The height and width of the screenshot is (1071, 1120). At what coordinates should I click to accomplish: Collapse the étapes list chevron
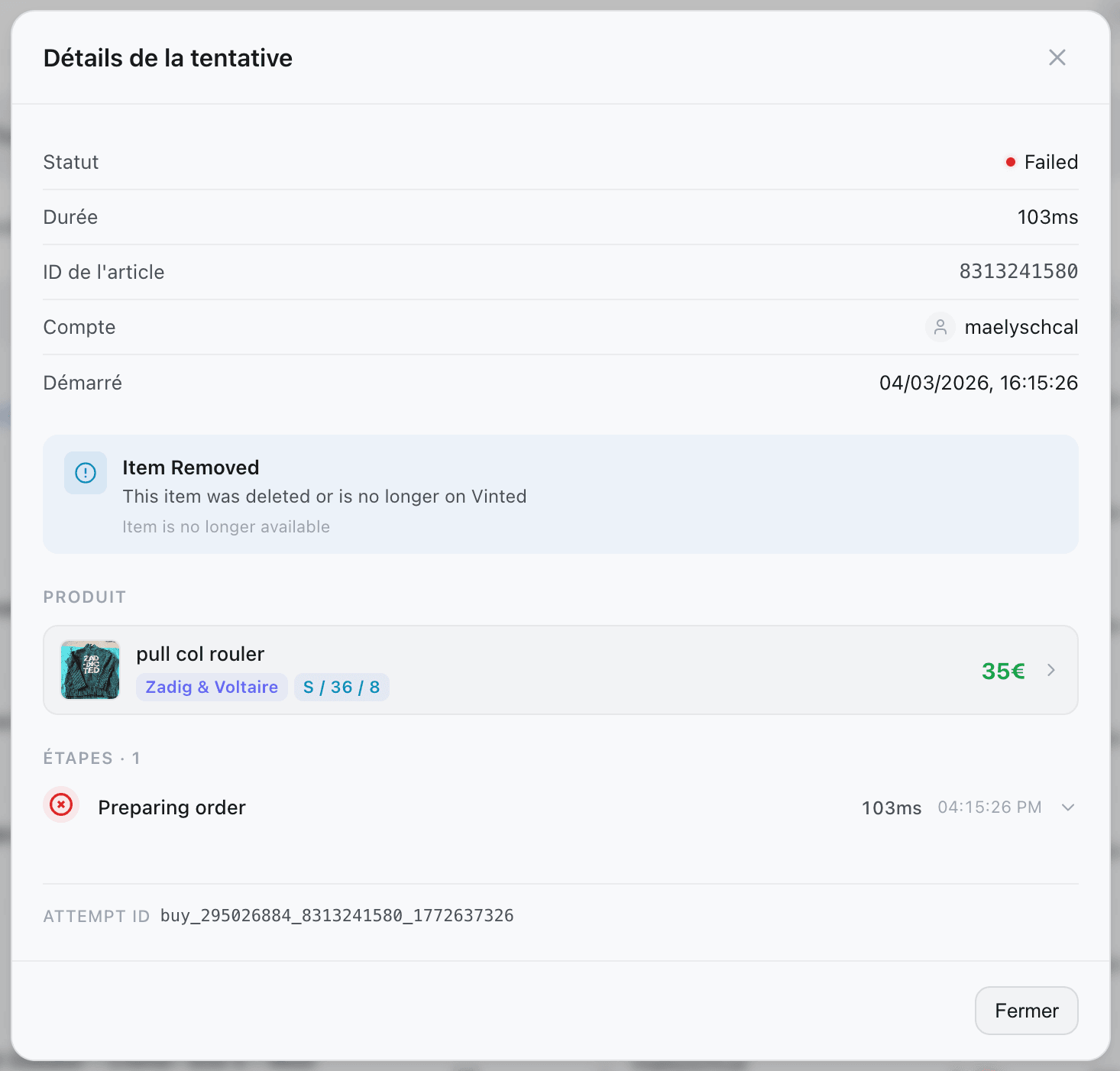coord(1068,807)
